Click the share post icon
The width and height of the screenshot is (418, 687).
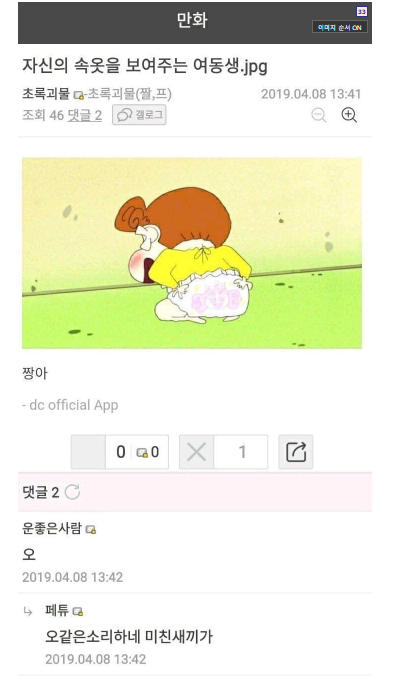296,452
